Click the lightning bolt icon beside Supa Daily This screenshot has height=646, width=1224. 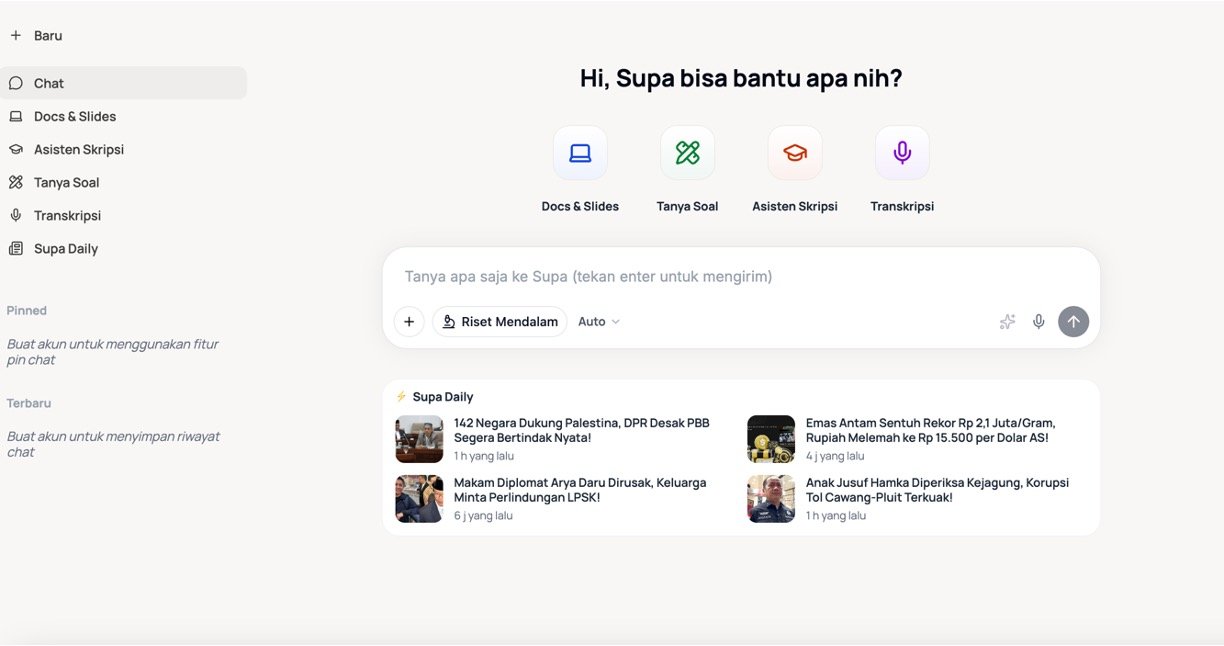[x=401, y=397]
